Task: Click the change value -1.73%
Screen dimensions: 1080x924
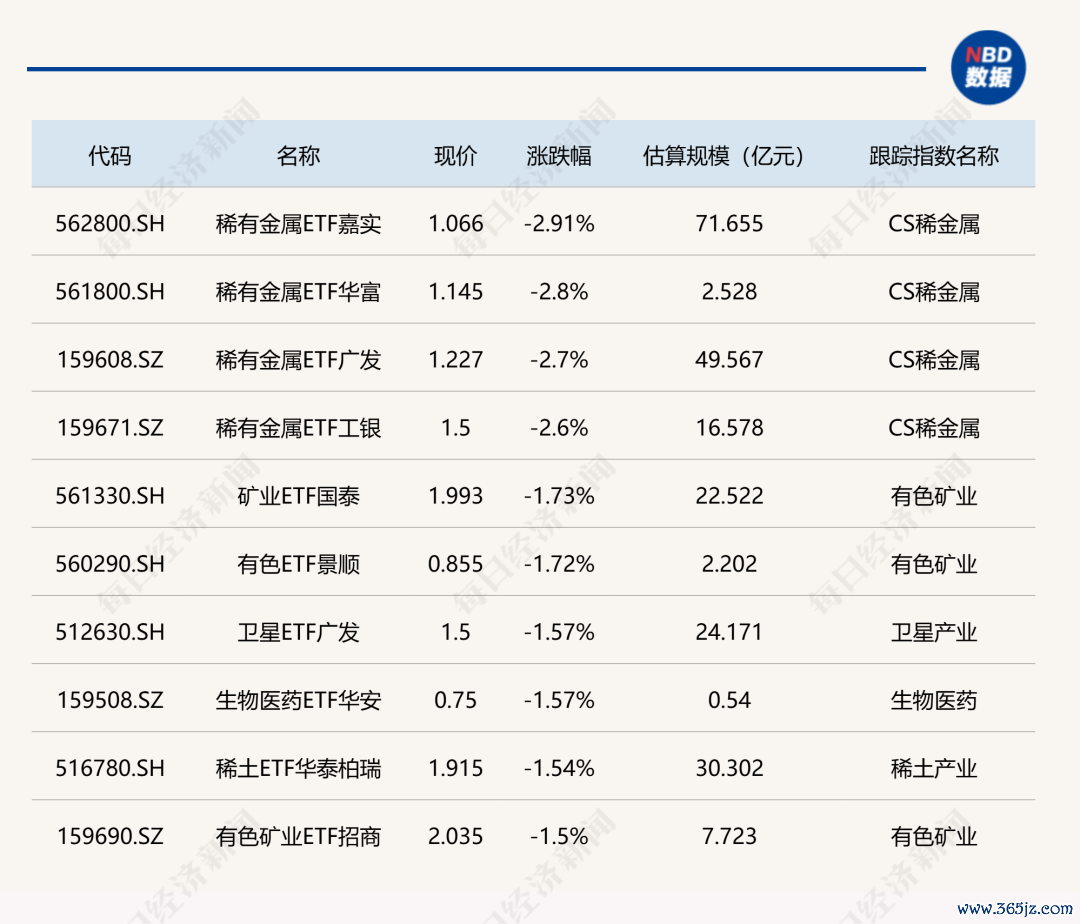Action: [559, 496]
